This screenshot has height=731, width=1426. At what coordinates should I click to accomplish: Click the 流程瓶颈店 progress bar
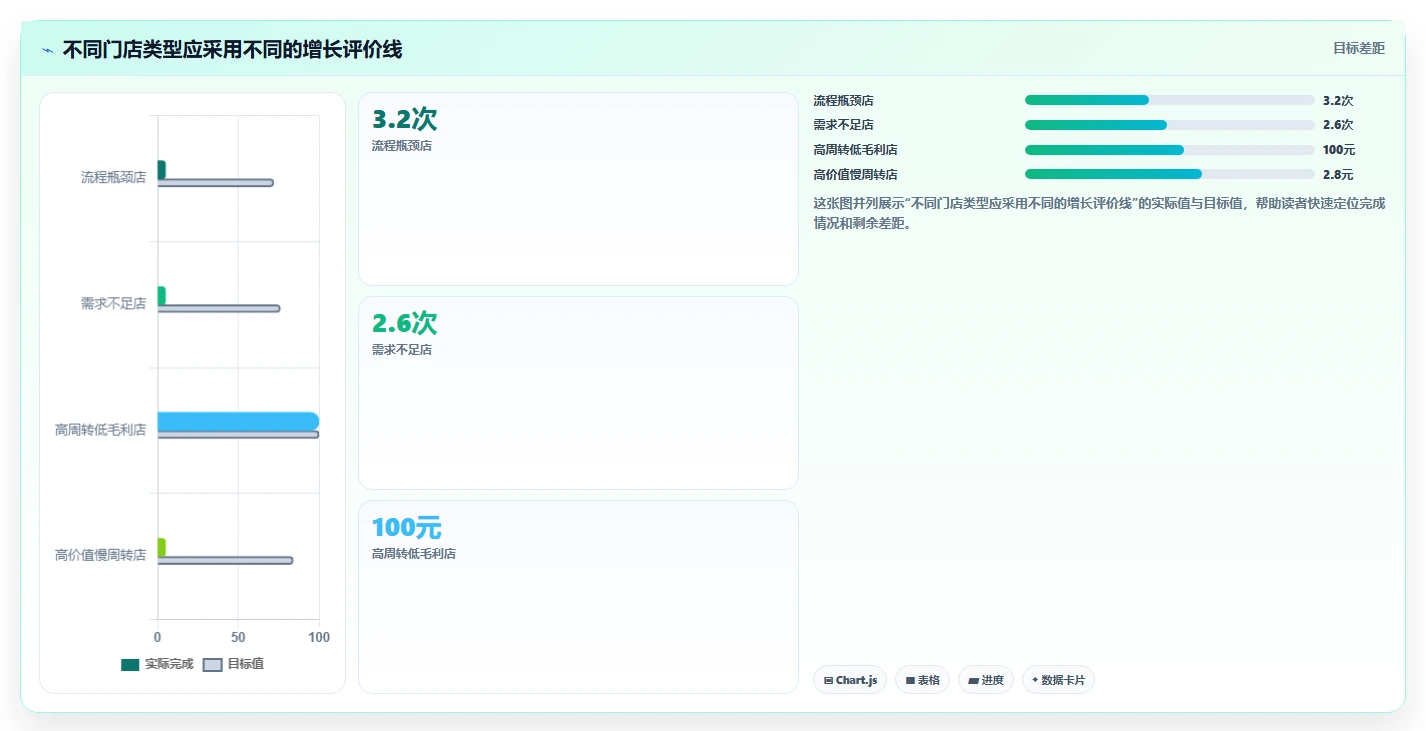[1170, 100]
